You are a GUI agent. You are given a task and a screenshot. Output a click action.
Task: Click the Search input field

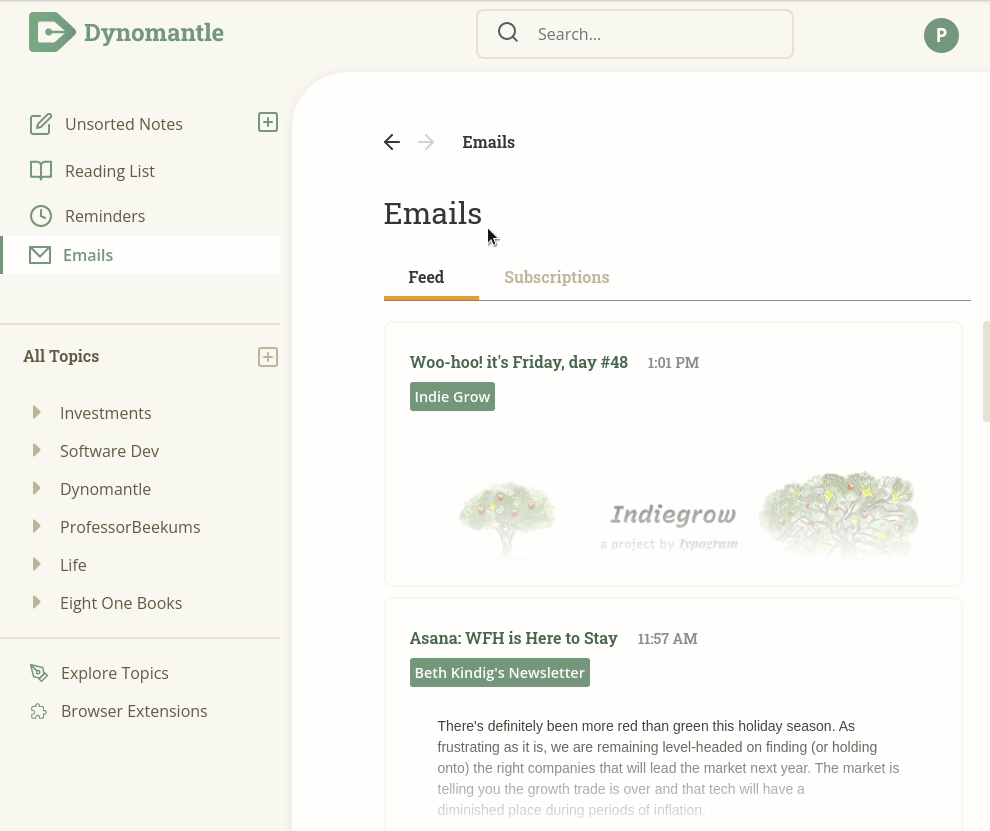tap(635, 34)
